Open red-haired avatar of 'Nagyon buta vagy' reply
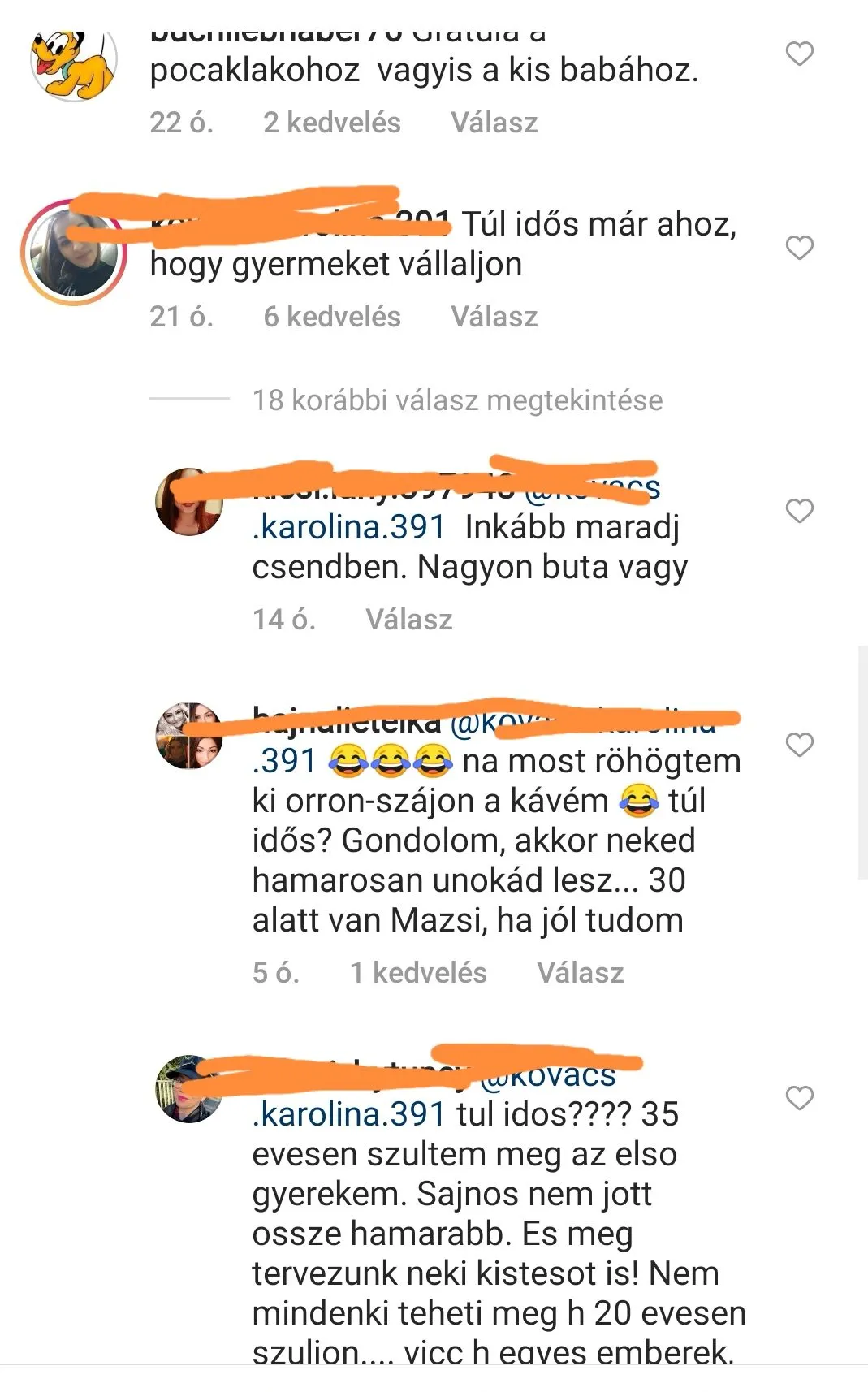Screen dimensions: 868x1392 [189, 501]
